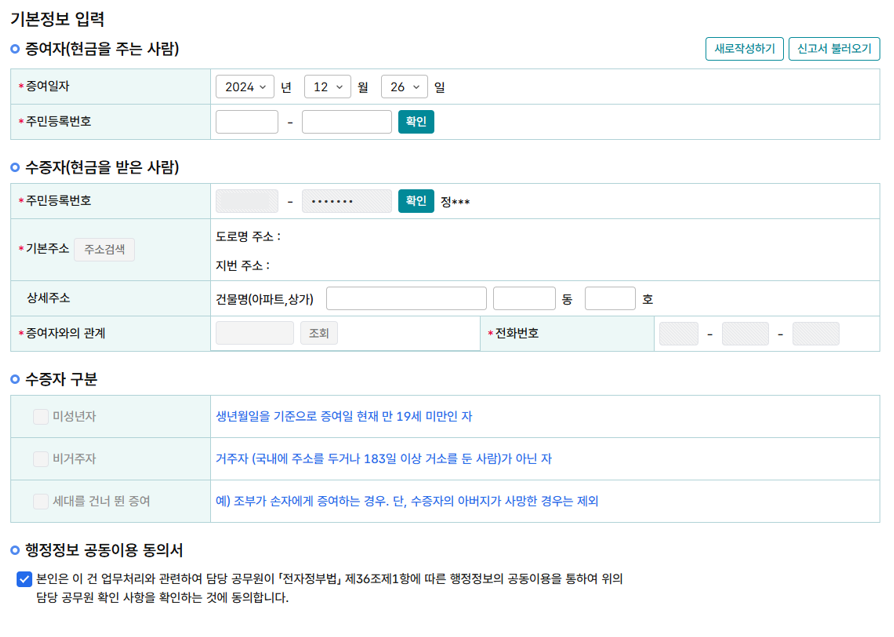Screen dimensions: 894x637
Task: Click 확인 next to the donor's registration number
Action: [x=415, y=121]
